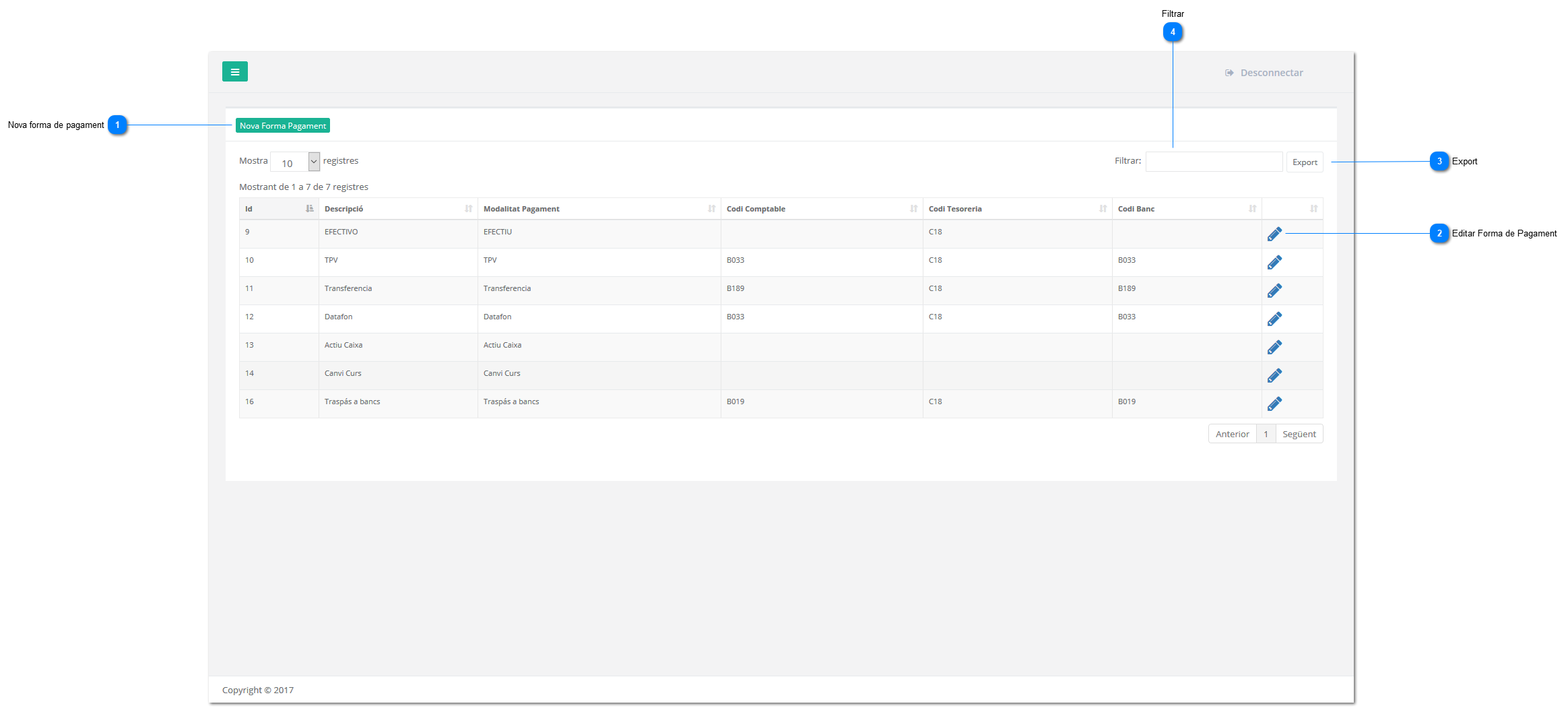
Task: Edit Traspás a bancs payment form
Action: 1274,404
